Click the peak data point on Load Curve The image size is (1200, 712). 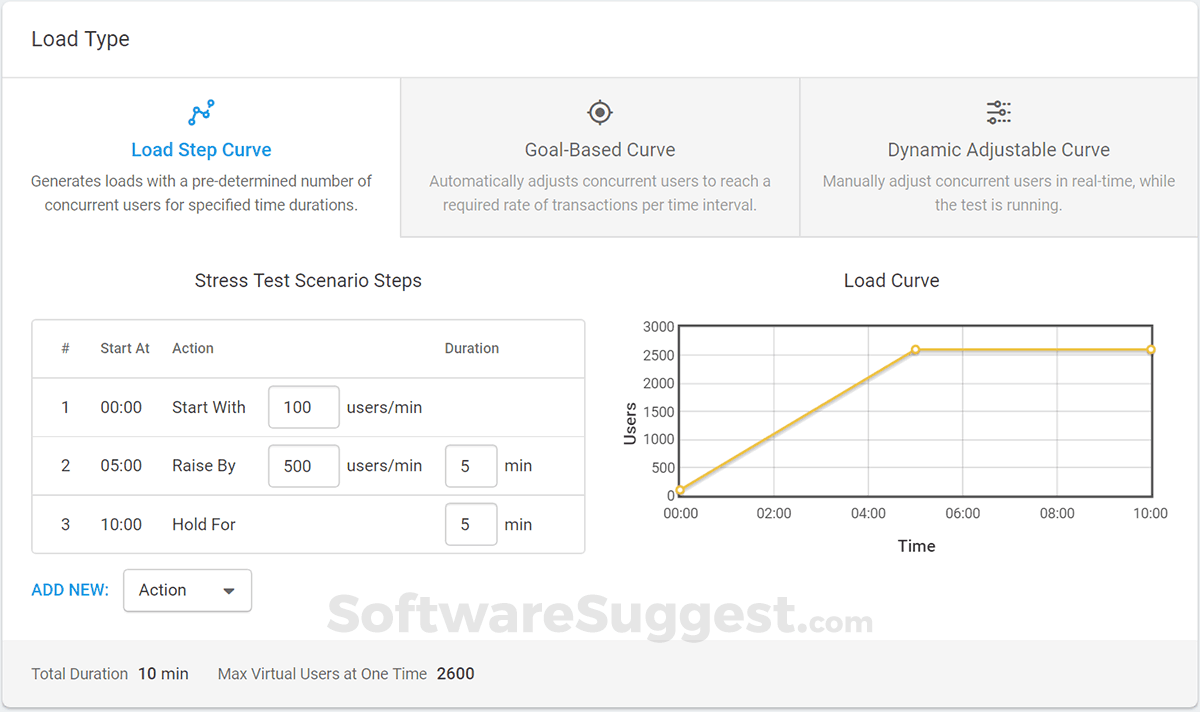pos(916,350)
